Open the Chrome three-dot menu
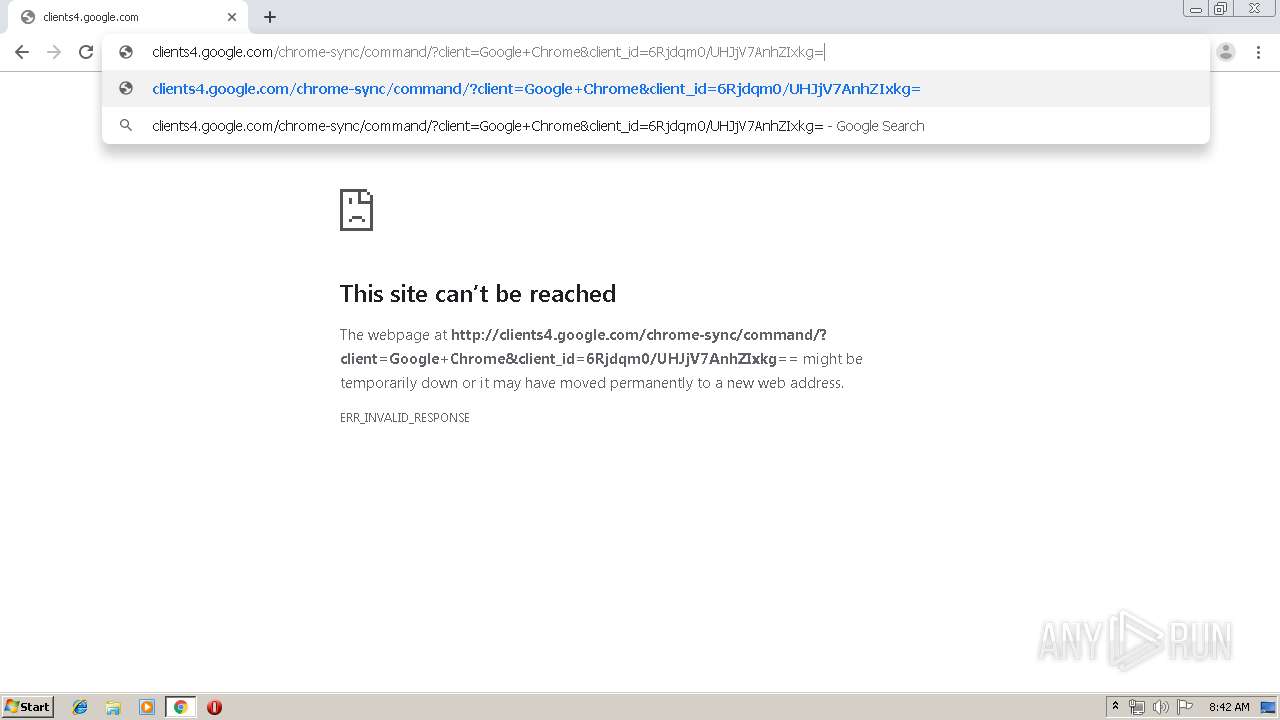Screen dimensions: 1280x720 (1258, 52)
